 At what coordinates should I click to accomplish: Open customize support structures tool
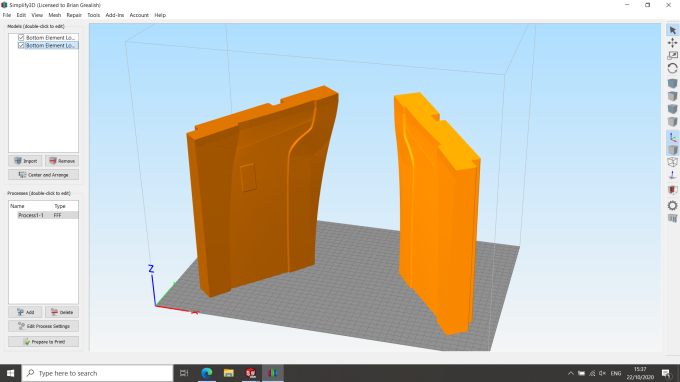coord(672,218)
